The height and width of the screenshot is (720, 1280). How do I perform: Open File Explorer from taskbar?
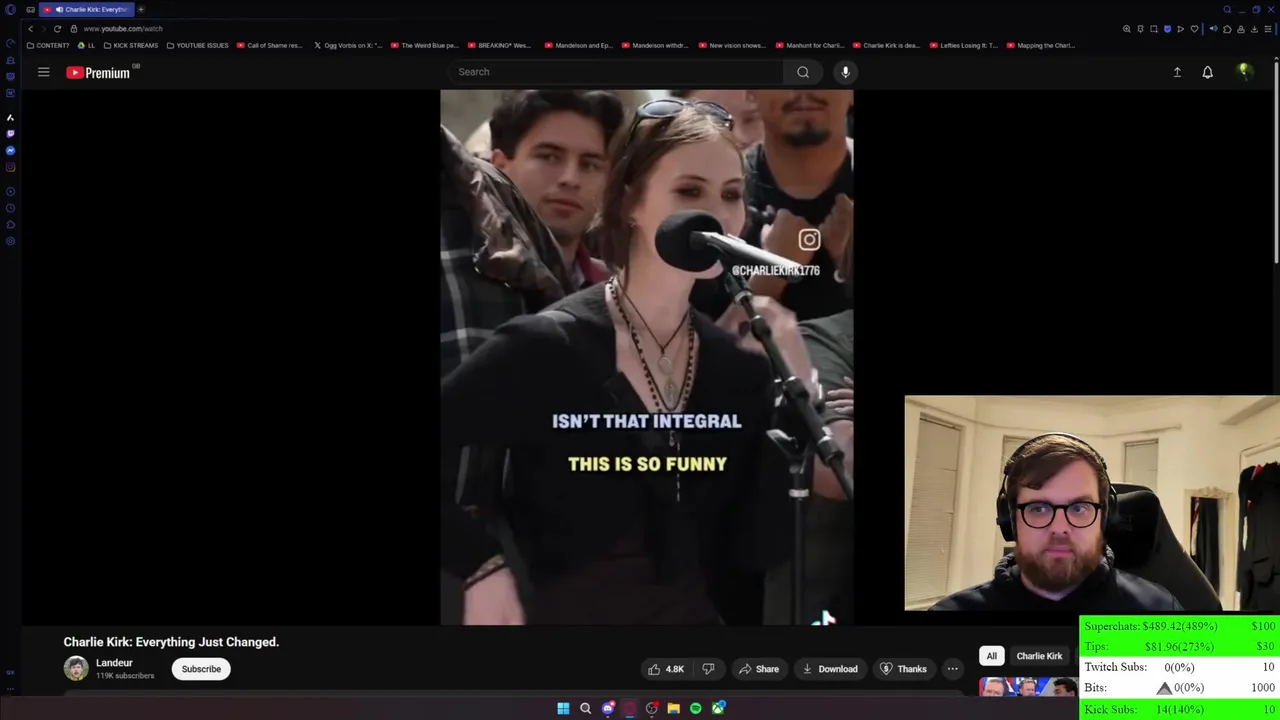(x=674, y=709)
